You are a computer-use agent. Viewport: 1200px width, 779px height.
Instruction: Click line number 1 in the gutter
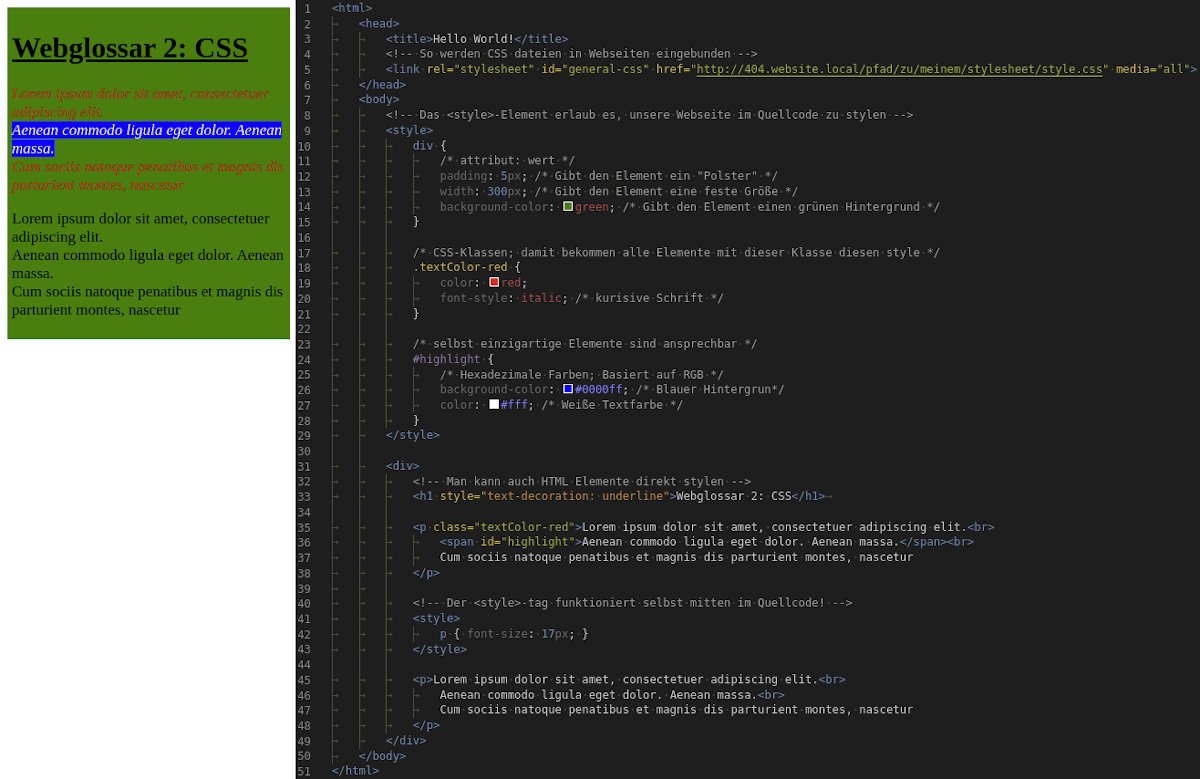(307, 7)
